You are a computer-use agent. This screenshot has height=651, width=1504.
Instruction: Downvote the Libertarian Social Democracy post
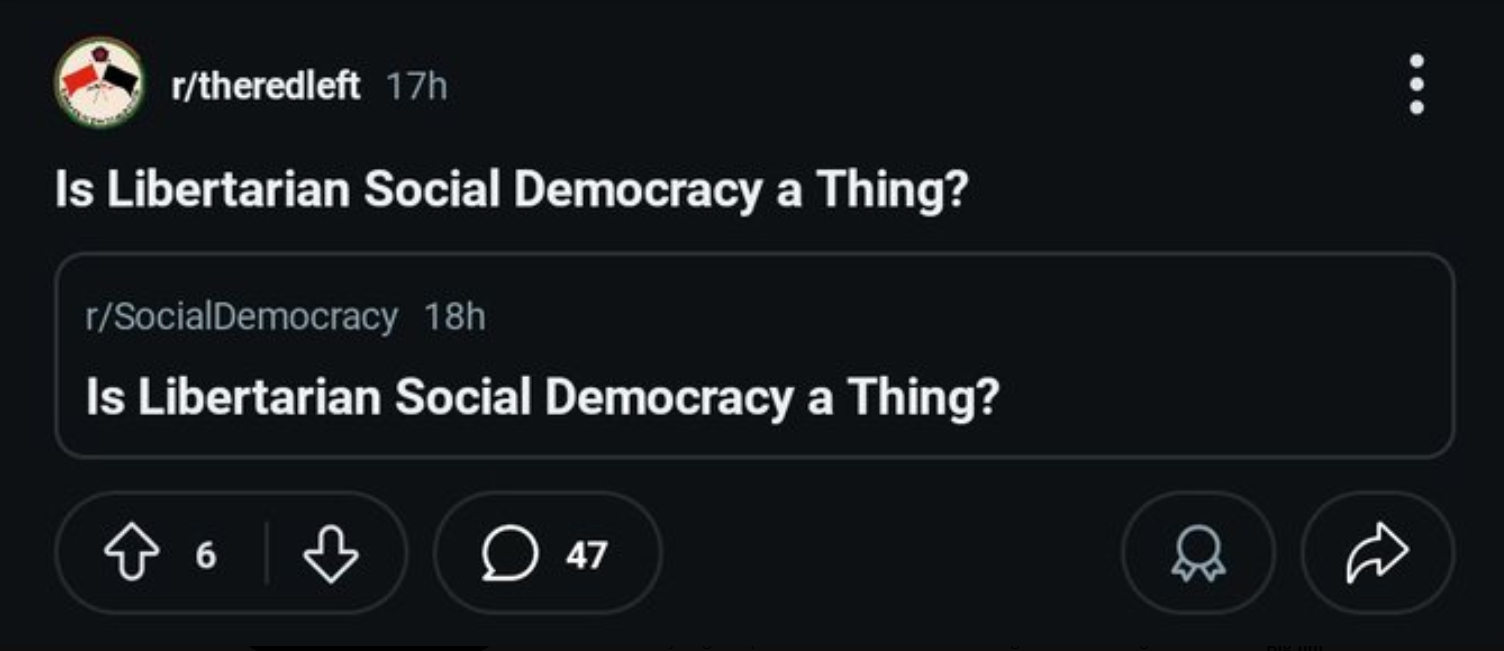331,553
